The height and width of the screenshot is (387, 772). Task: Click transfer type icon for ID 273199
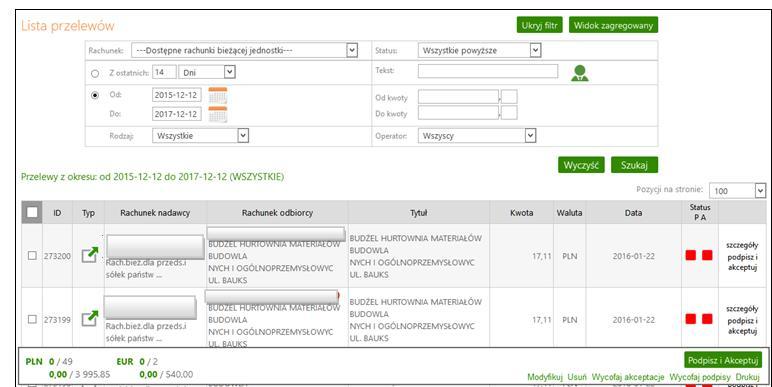(x=90, y=318)
